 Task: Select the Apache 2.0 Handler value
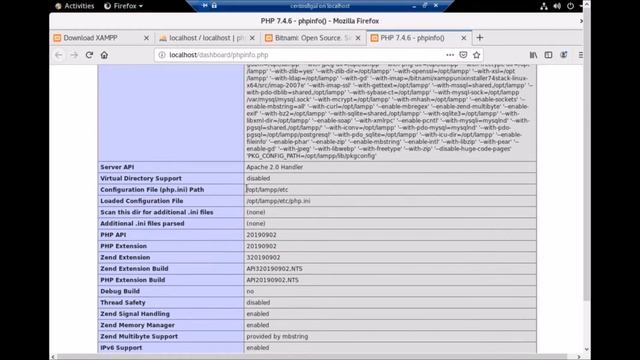click(274, 167)
